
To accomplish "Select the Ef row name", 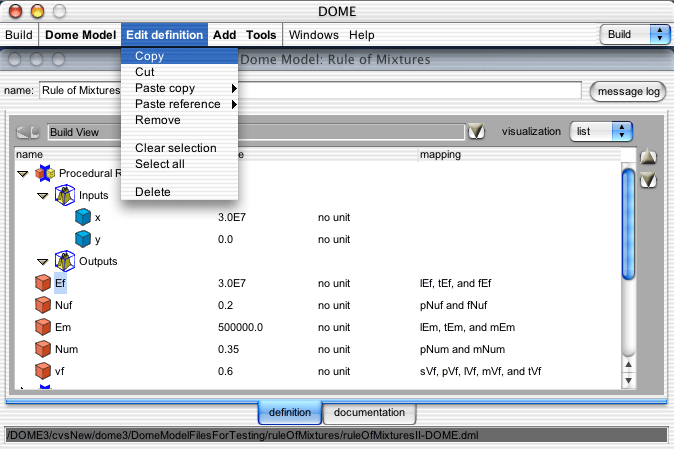I will pyautogui.click(x=60, y=283).
